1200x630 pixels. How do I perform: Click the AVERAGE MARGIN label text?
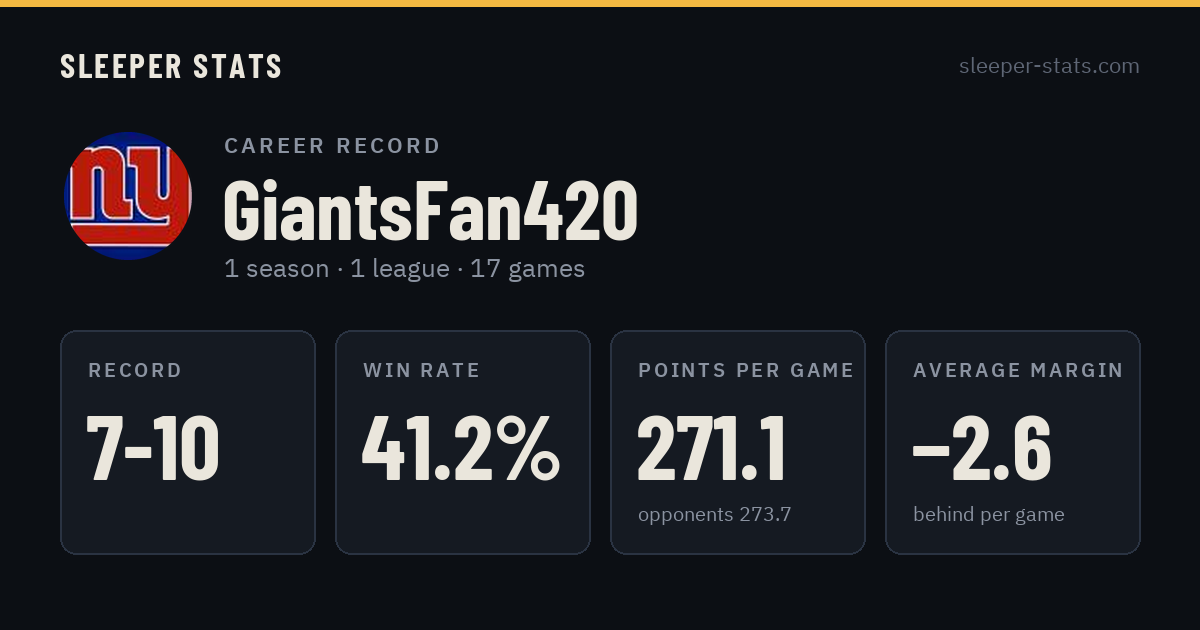[1018, 371]
